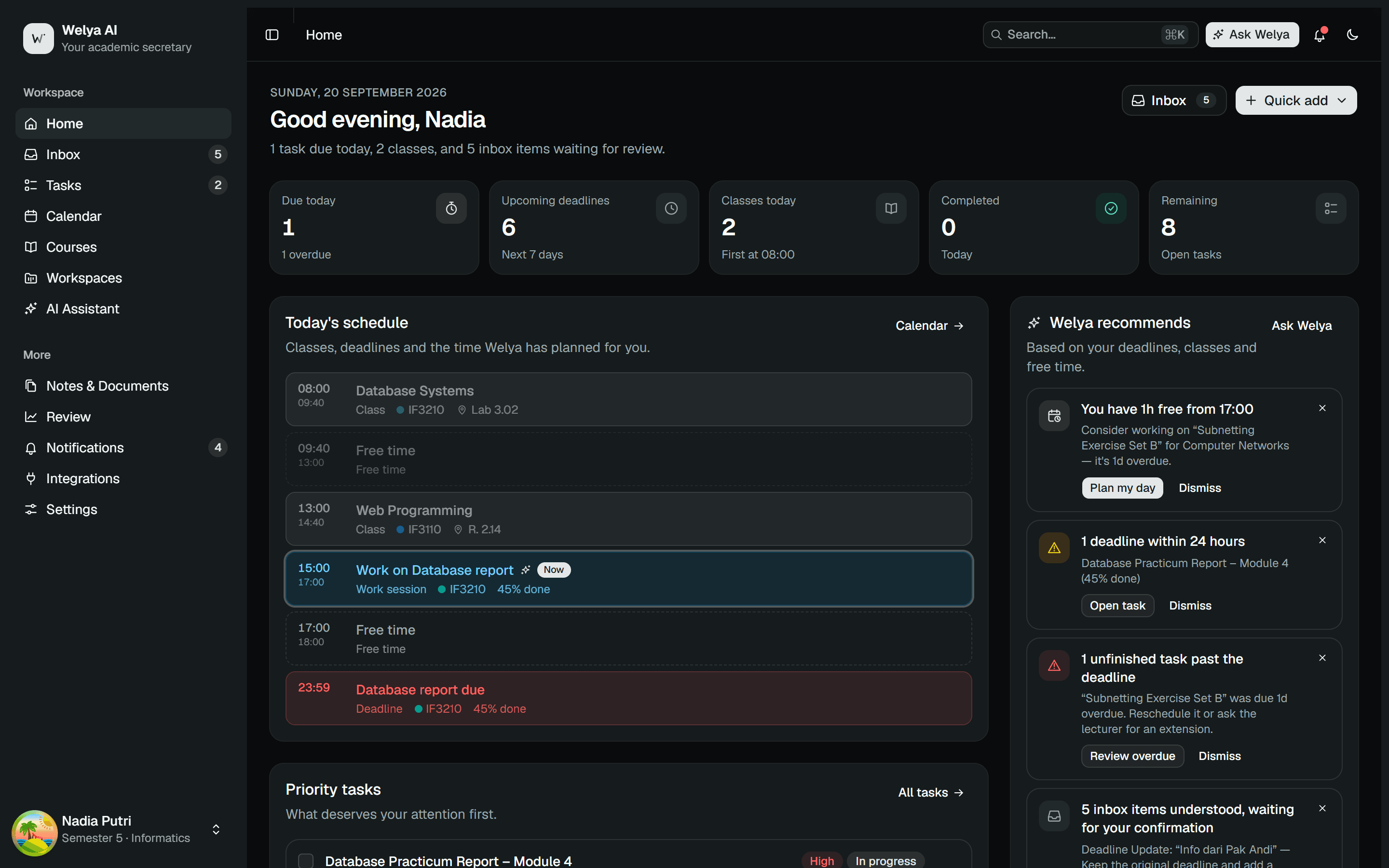Viewport: 1389px width, 868px height.
Task: Click Dismiss on deadline within 24 hours card
Action: tap(1190, 606)
